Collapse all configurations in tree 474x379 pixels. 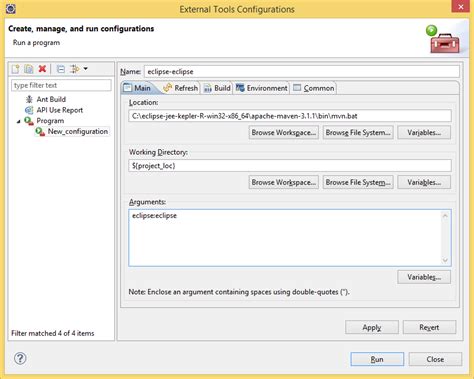click(x=61, y=69)
